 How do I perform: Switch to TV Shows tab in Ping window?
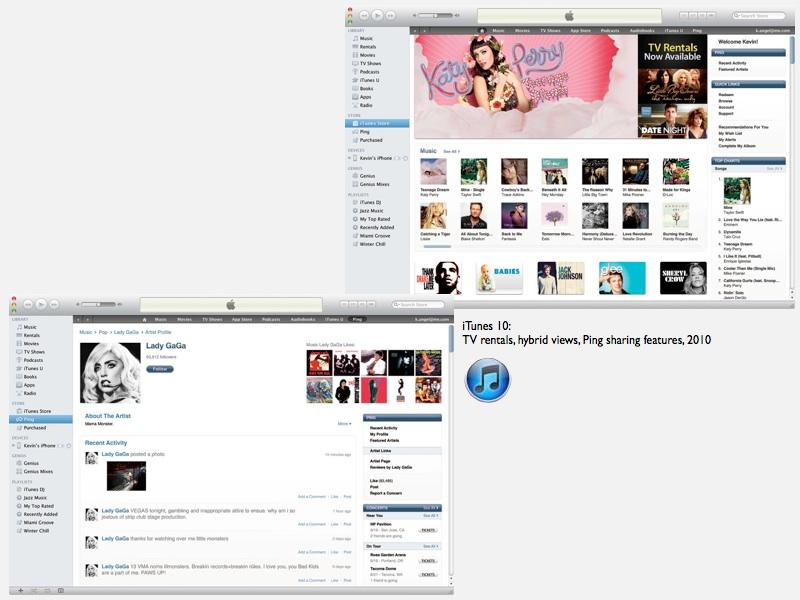pyautogui.click(x=212, y=319)
